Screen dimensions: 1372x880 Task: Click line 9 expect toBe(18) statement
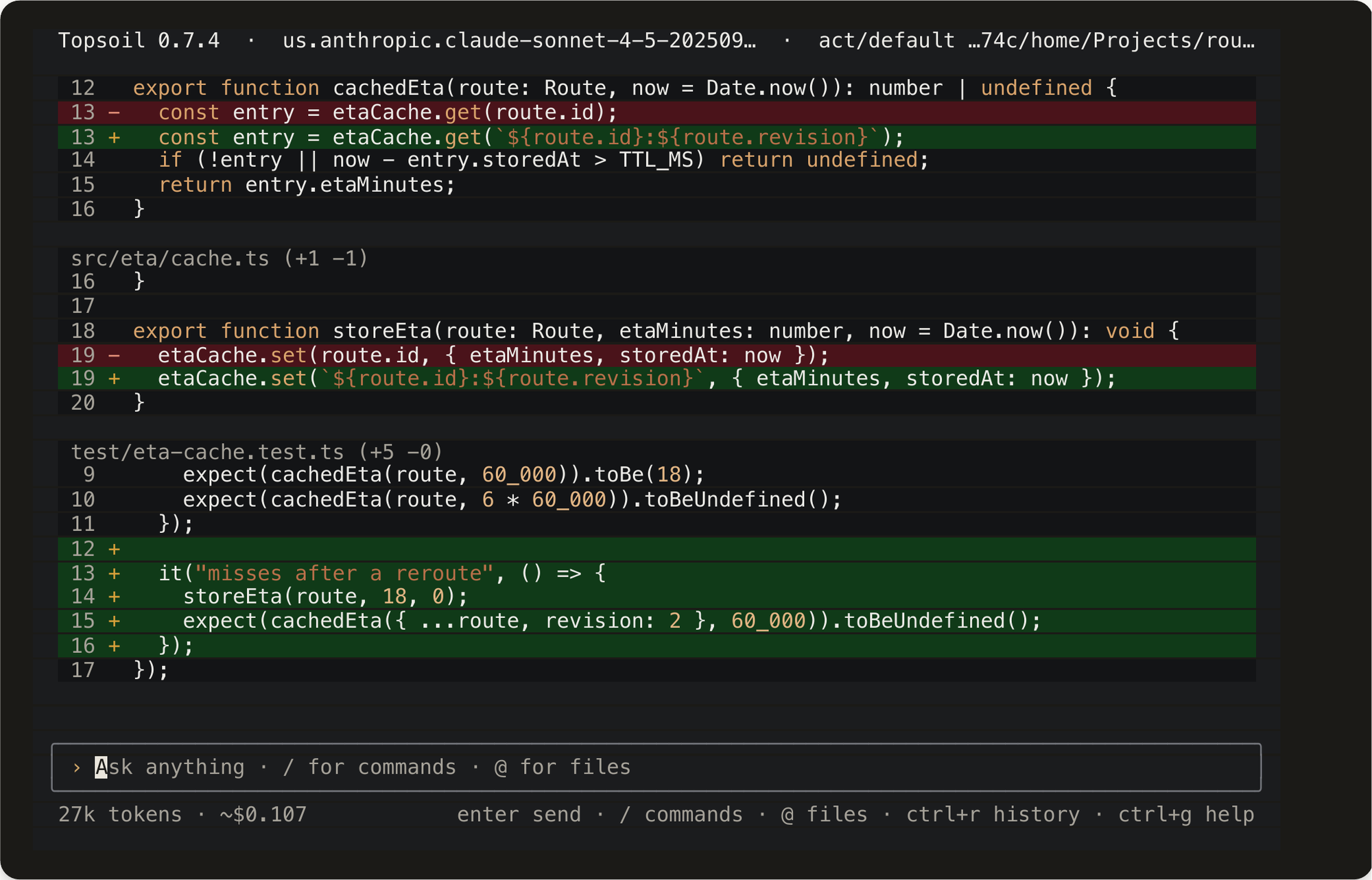(x=657, y=475)
